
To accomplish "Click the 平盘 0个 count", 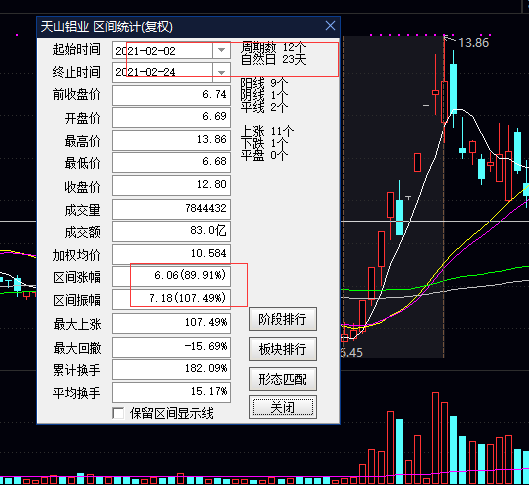I will pos(264,155).
